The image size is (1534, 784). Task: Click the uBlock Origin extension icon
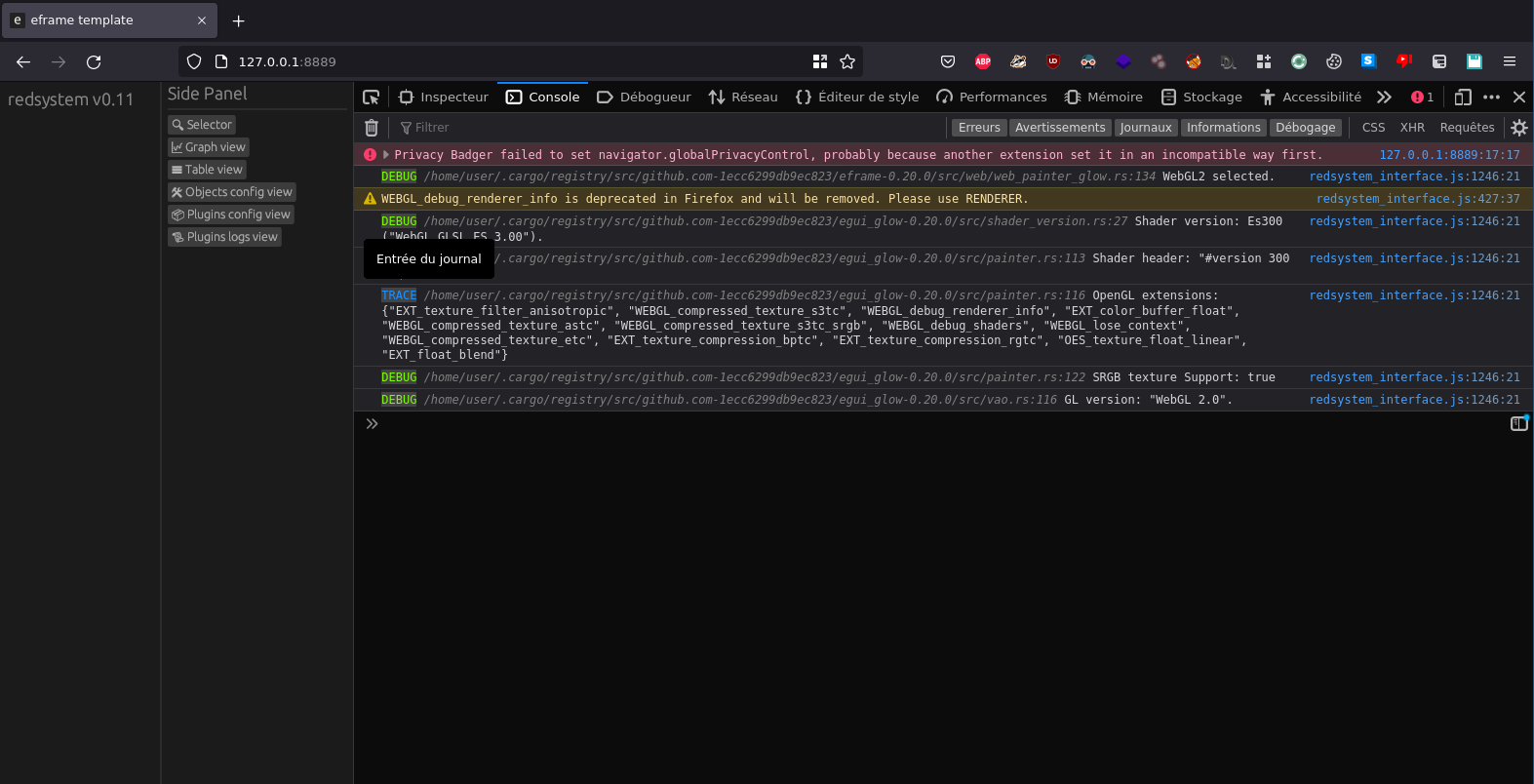[x=1053, y=61]
